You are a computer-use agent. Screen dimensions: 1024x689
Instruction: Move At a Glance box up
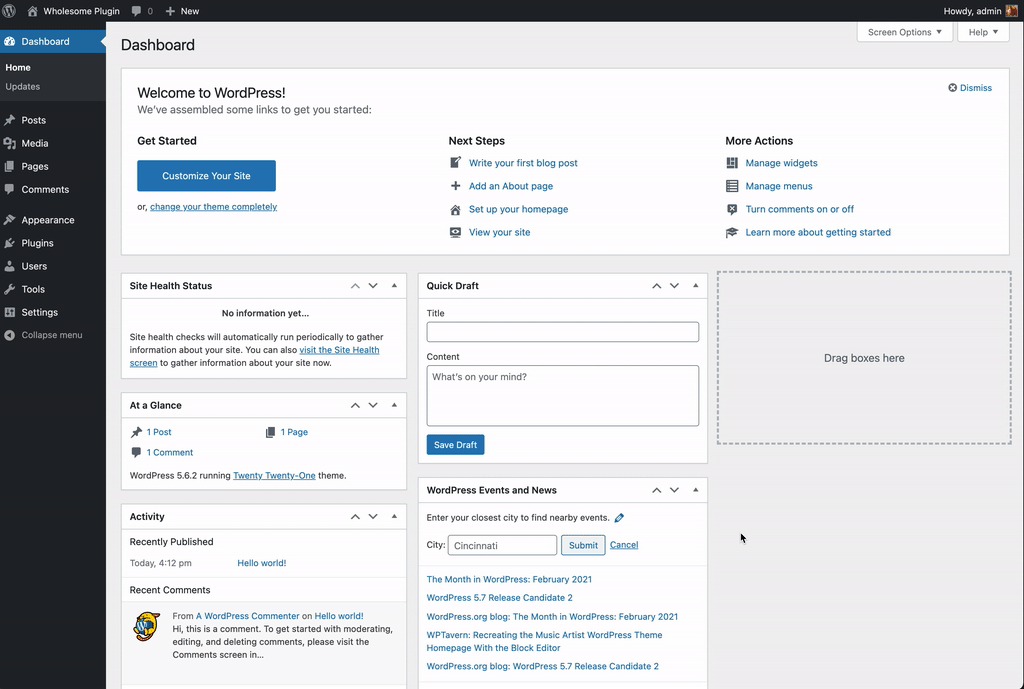(355, 405)
